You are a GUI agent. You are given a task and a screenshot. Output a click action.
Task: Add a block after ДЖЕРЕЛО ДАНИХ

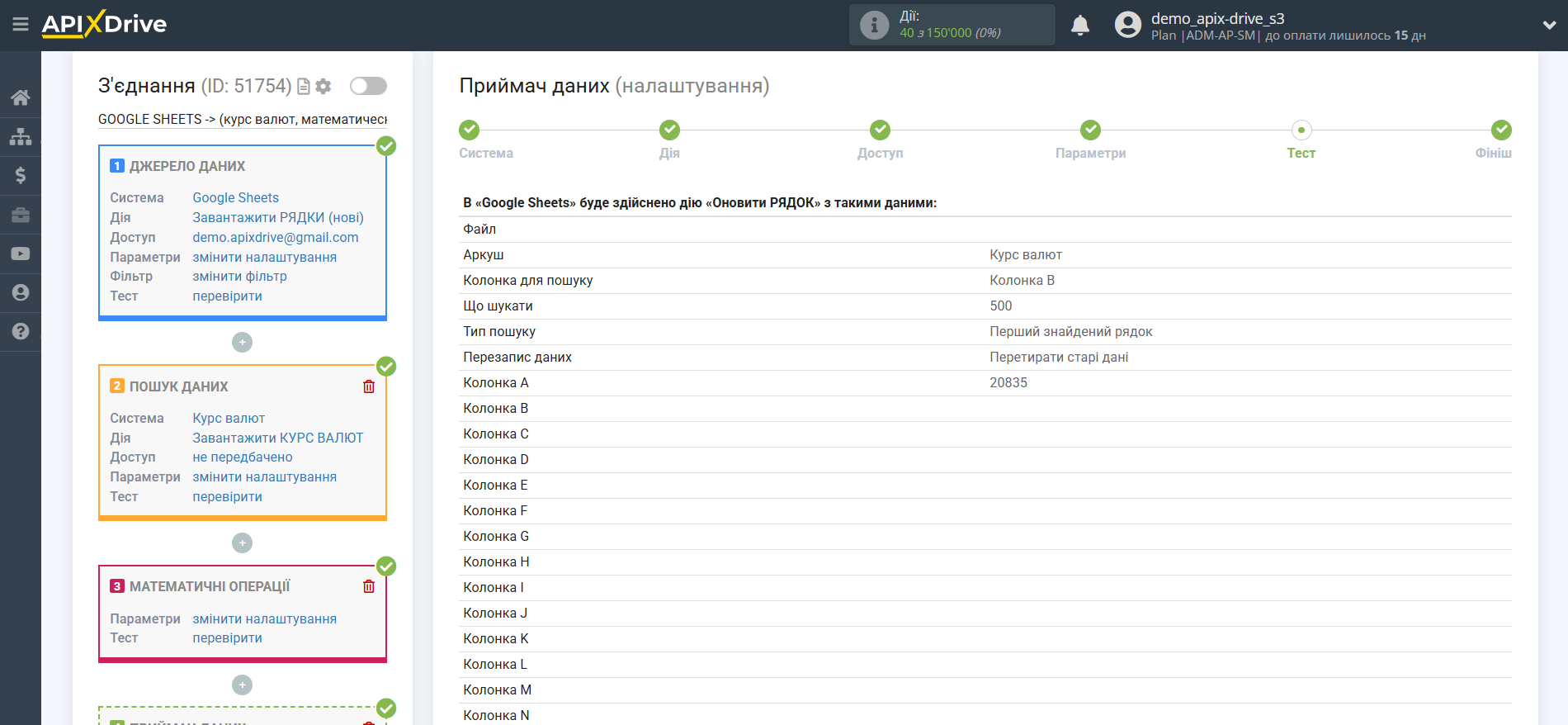click(x=242, y=342)
